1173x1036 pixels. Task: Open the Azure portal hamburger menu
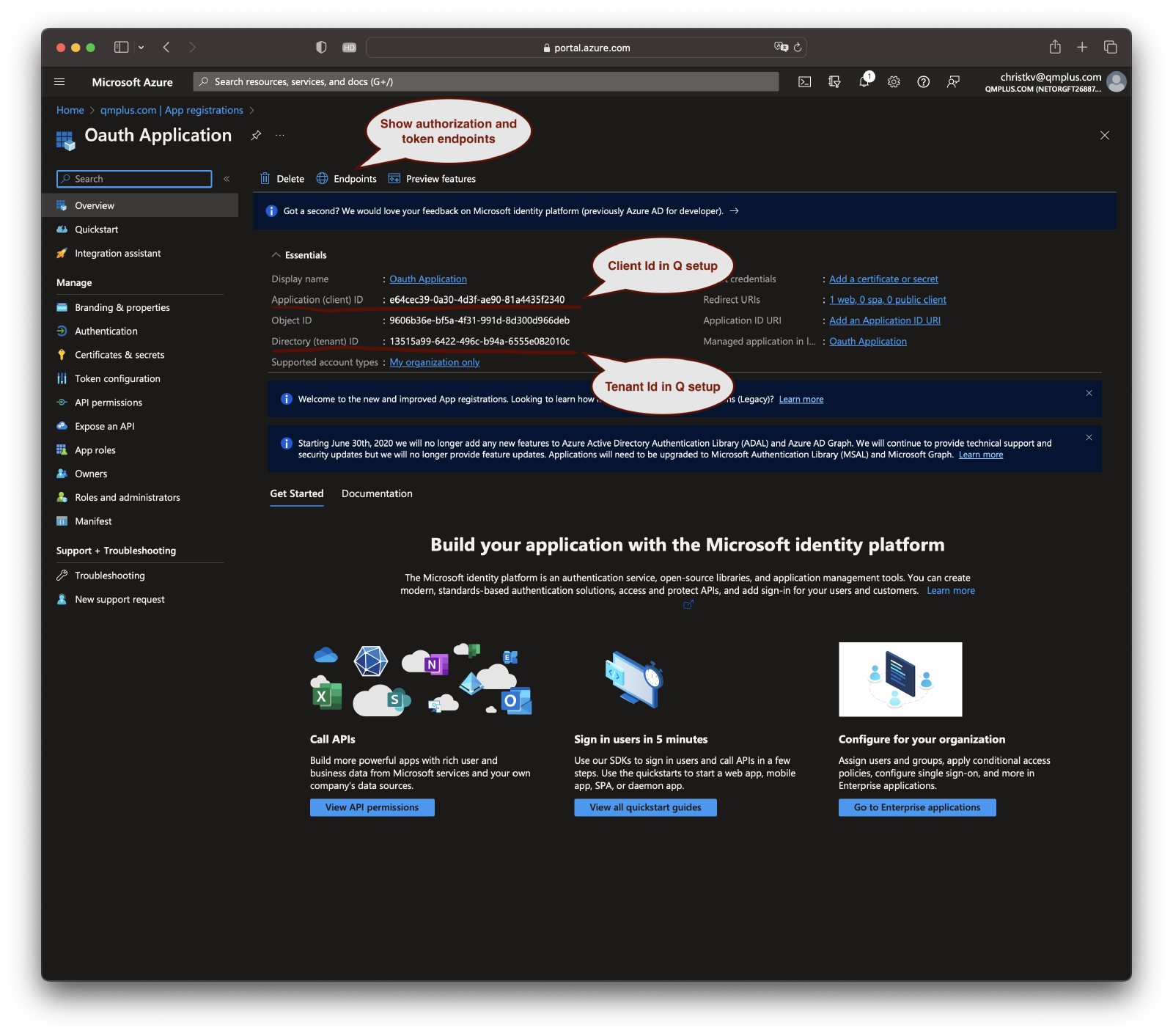pos(60,82)
